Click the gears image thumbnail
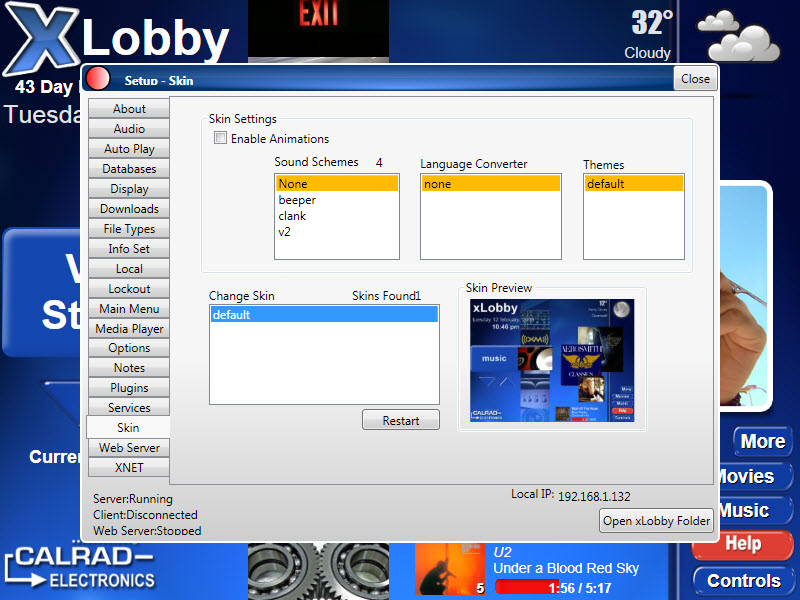Image resolution: width=800 pixels, height=600 pixels. 318,571
